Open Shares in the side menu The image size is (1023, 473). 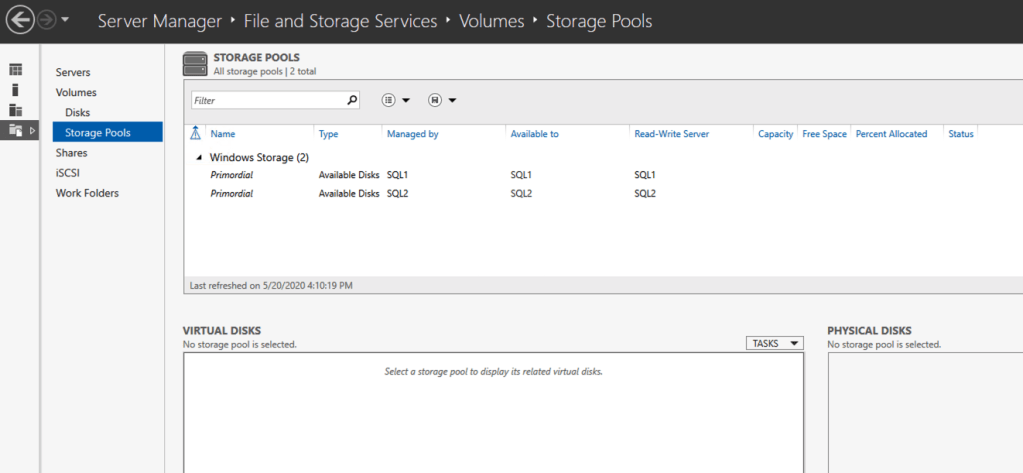coord(71,153)
